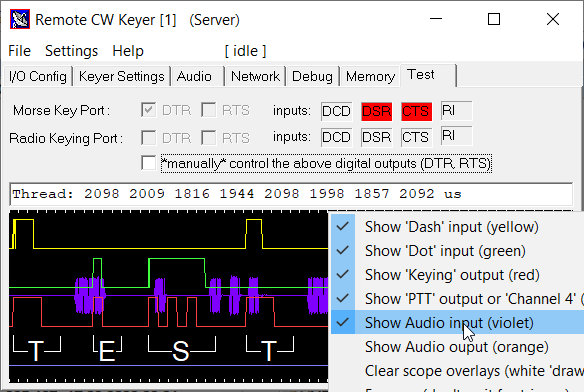Open the Help menu
Image resolution: width=584 pixels, height=392 pixels.
click(128, 51)
